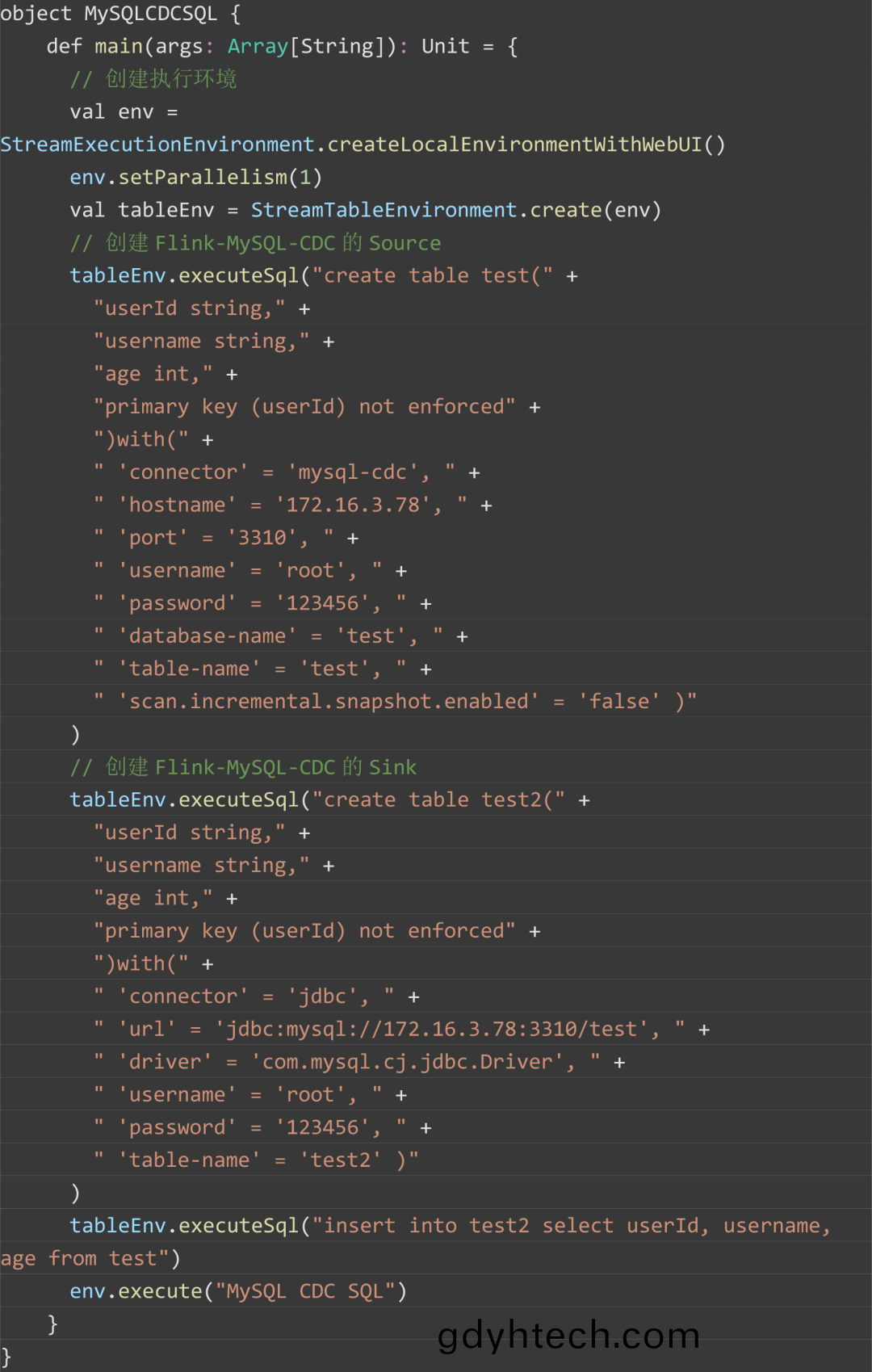The image size is (872, 1372).
Task: Click the object name MySQLCDCSQL
Action: tap(150, 14)
